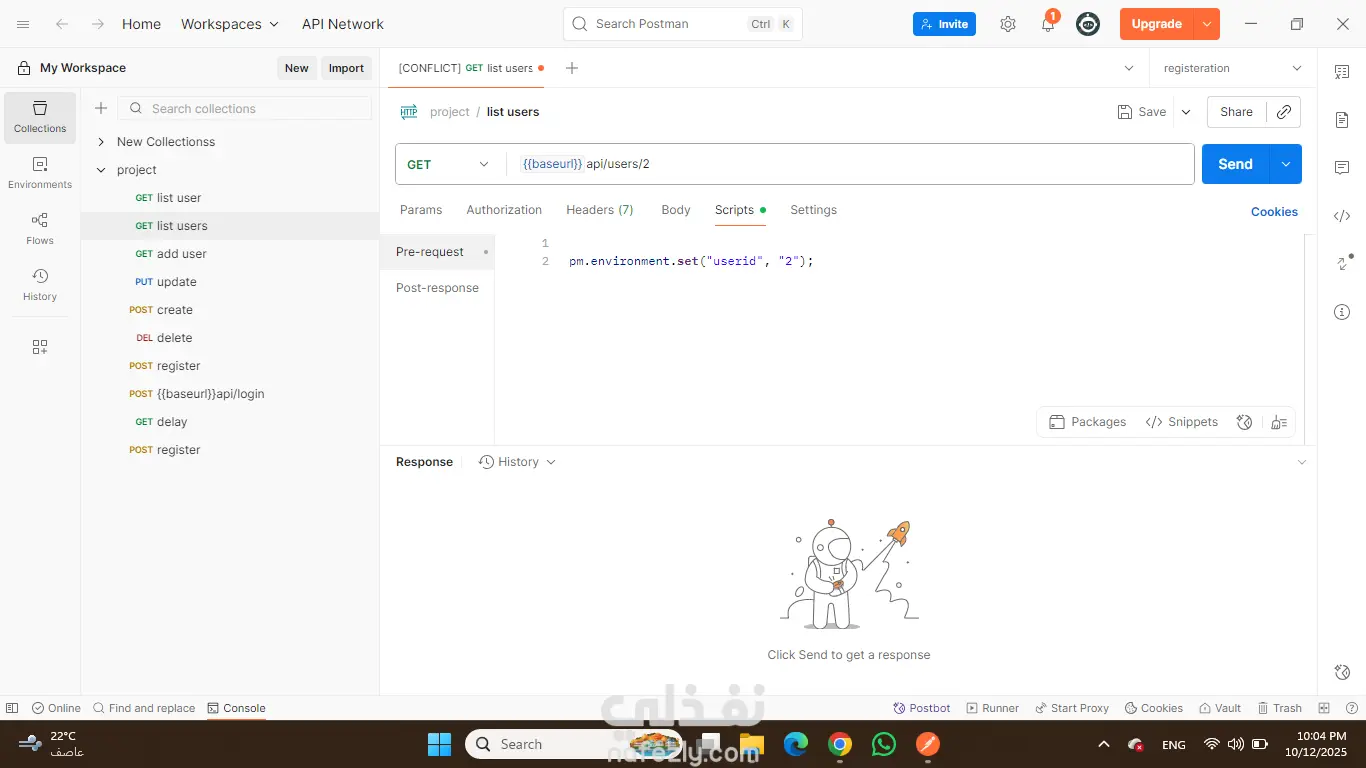Click the request URL field
The image size is (1366, 768).
point(850,164)
